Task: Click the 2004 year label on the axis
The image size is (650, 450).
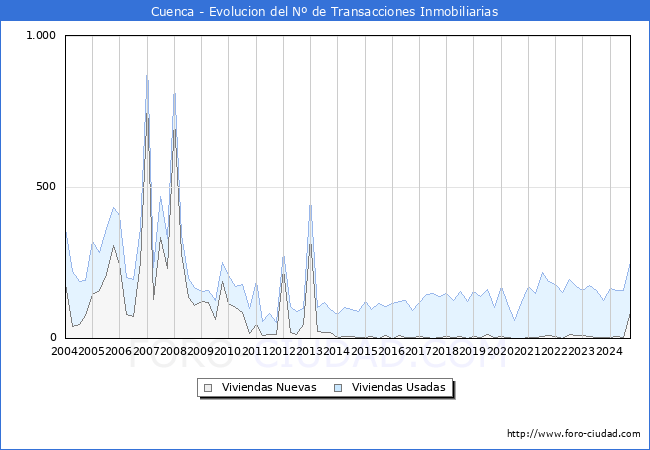Action: 64,351
